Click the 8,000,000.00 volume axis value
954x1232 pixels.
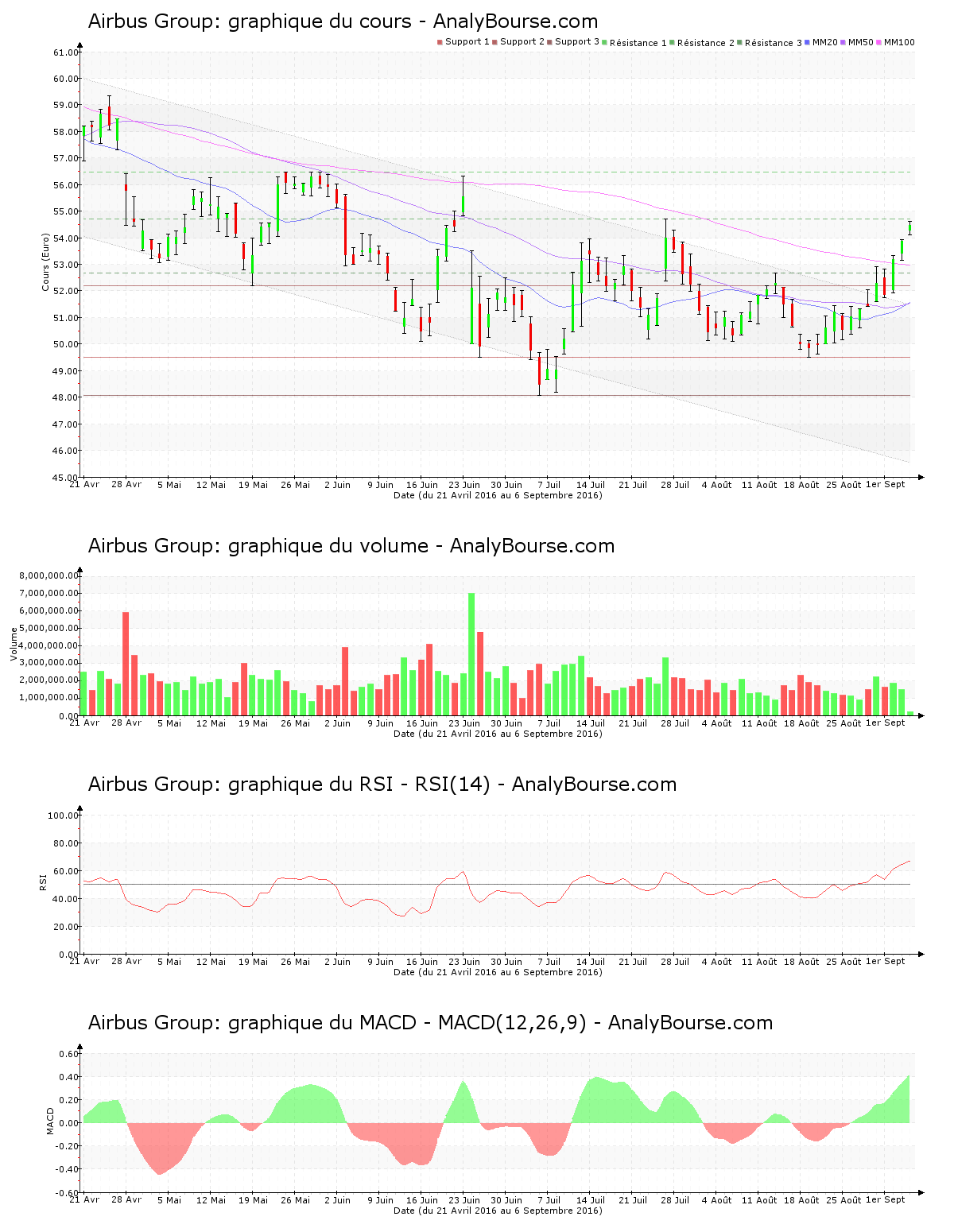point(49,575)
